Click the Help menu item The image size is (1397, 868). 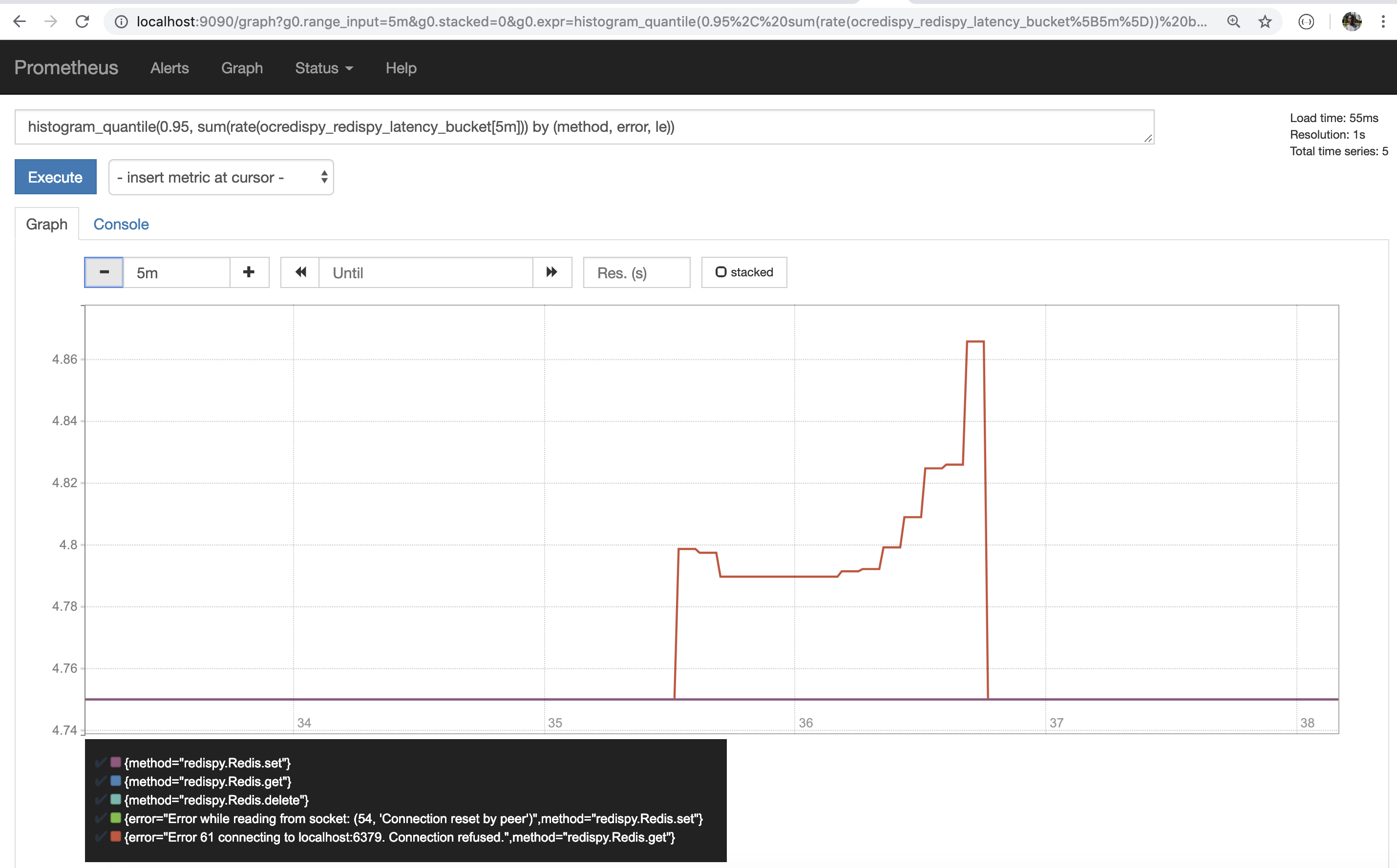click(x=401, y=68)
